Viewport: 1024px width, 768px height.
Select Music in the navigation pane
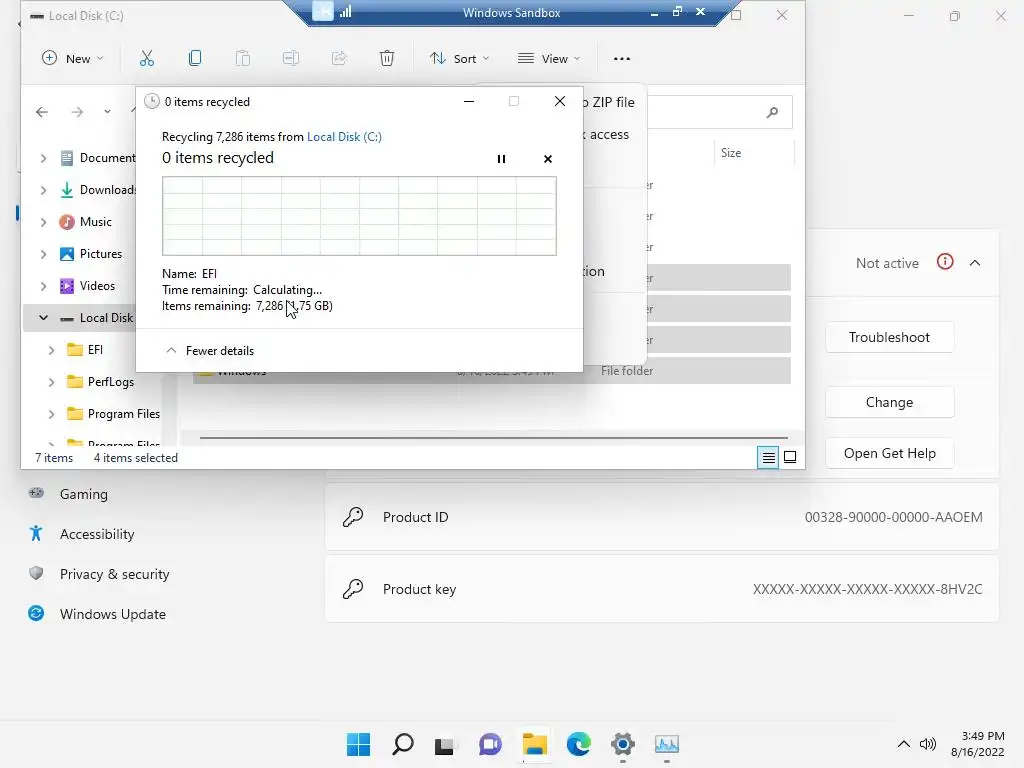pos(86,221)
